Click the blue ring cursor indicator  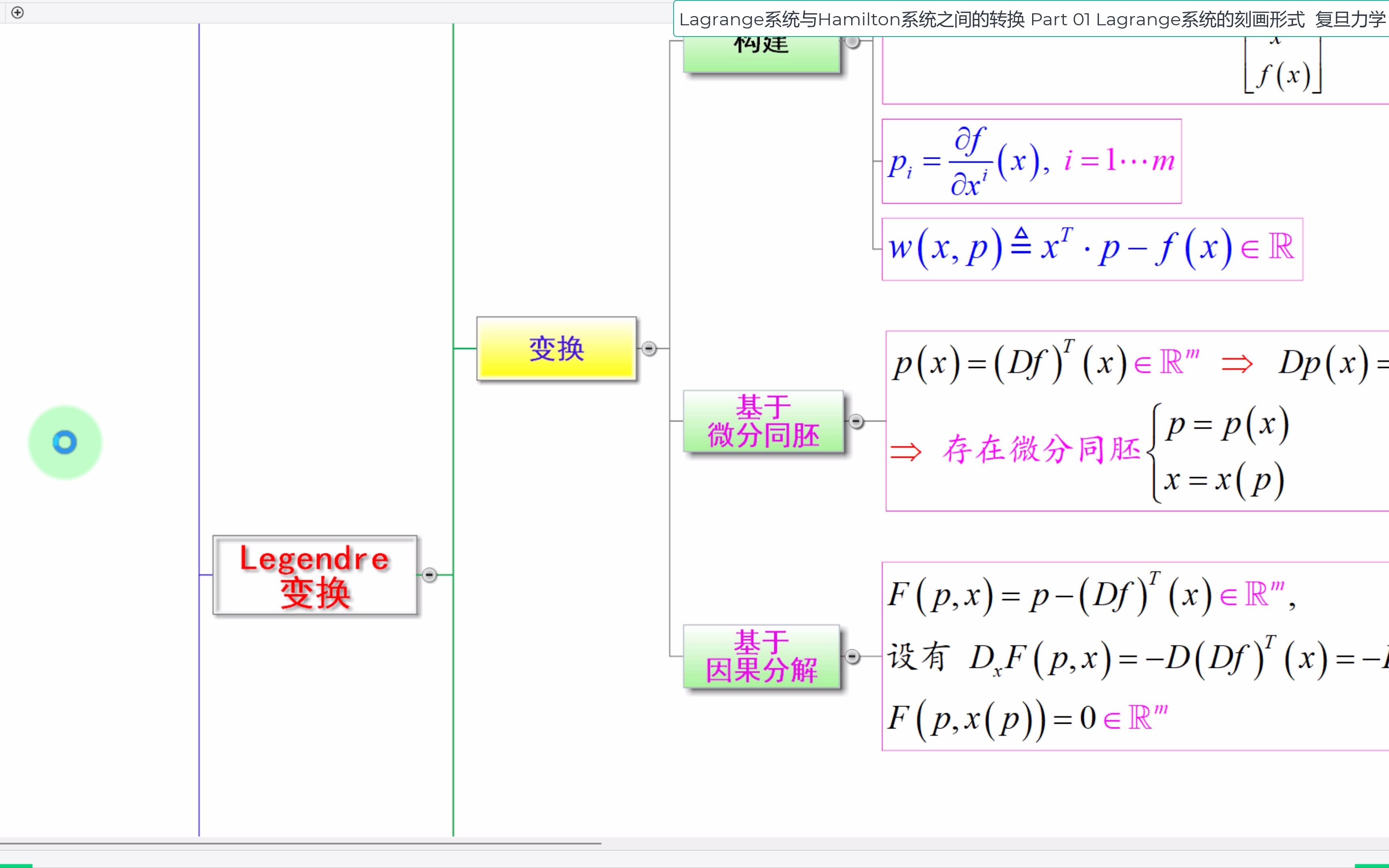tap(65, 442)
